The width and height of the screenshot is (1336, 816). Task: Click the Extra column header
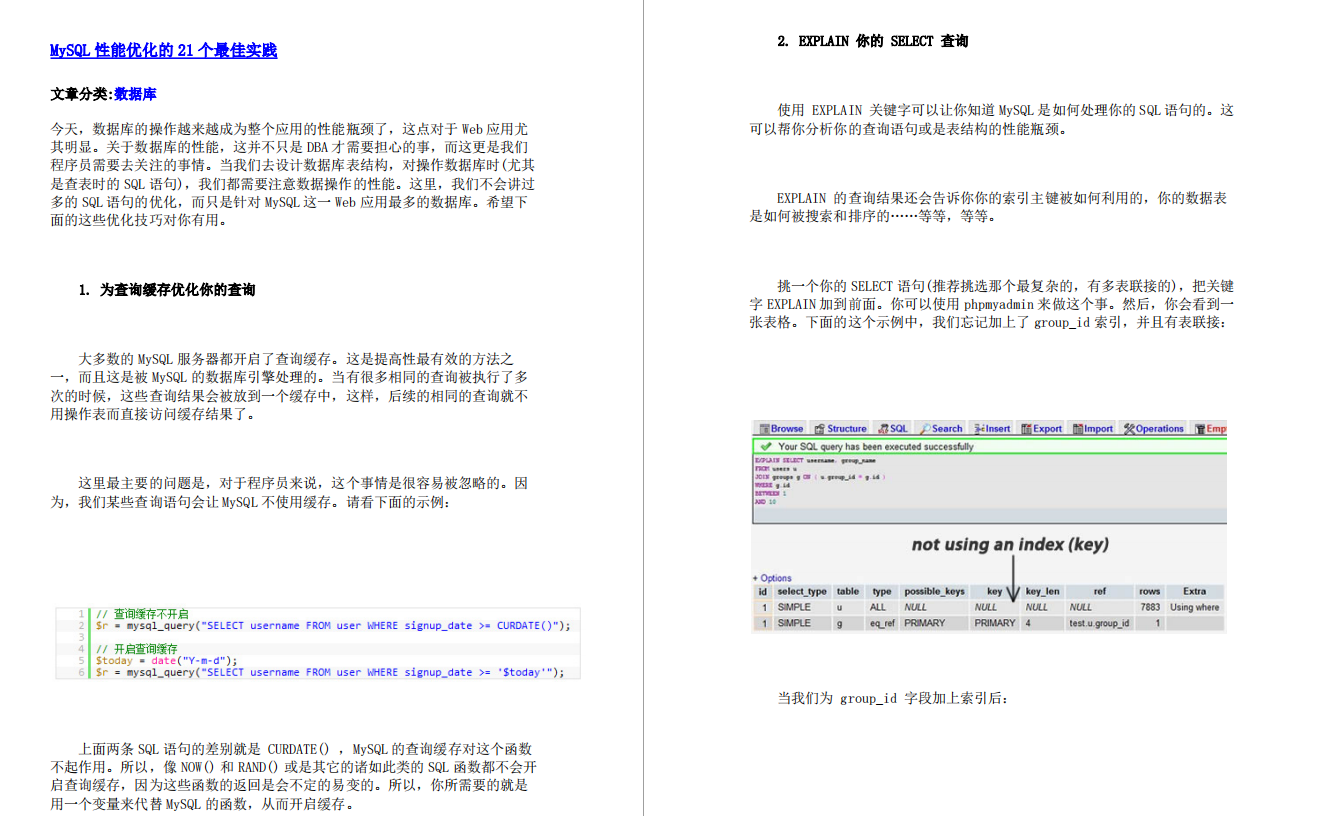[1195, 591]
